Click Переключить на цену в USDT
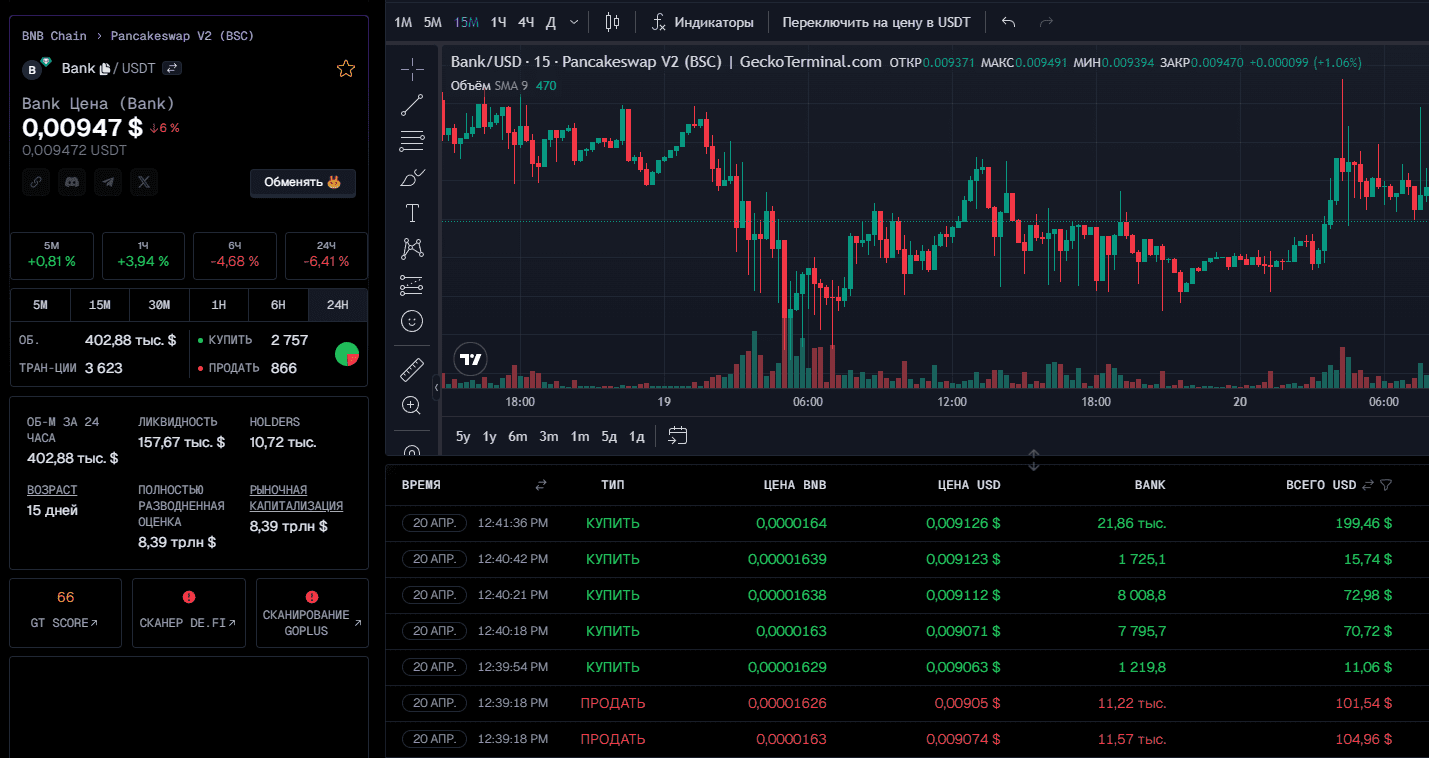This screenshot has width=1429, height=758. pos(876,22)
